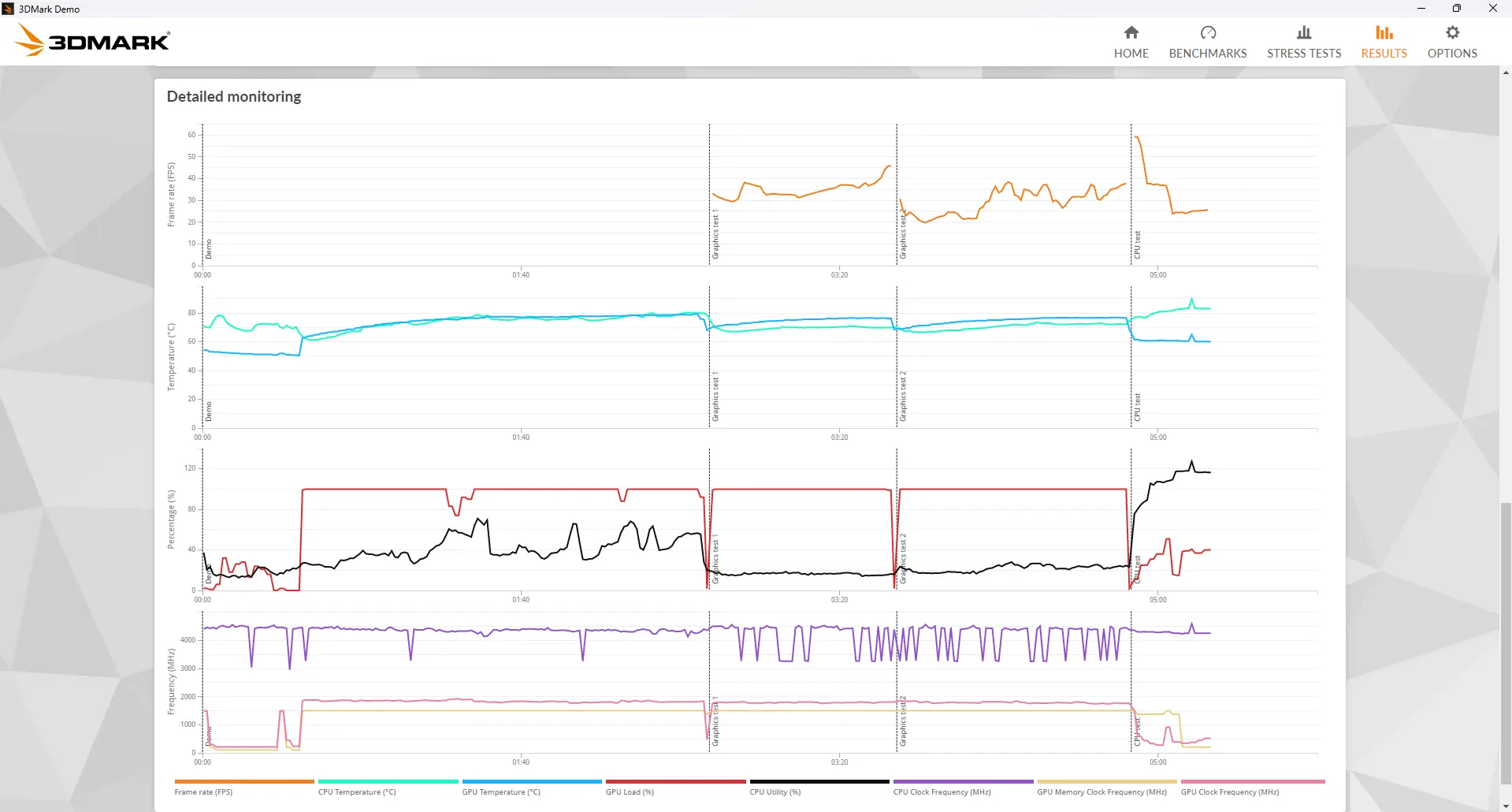Click the 05:00 tick under the frequency chart

[1157, 762]
